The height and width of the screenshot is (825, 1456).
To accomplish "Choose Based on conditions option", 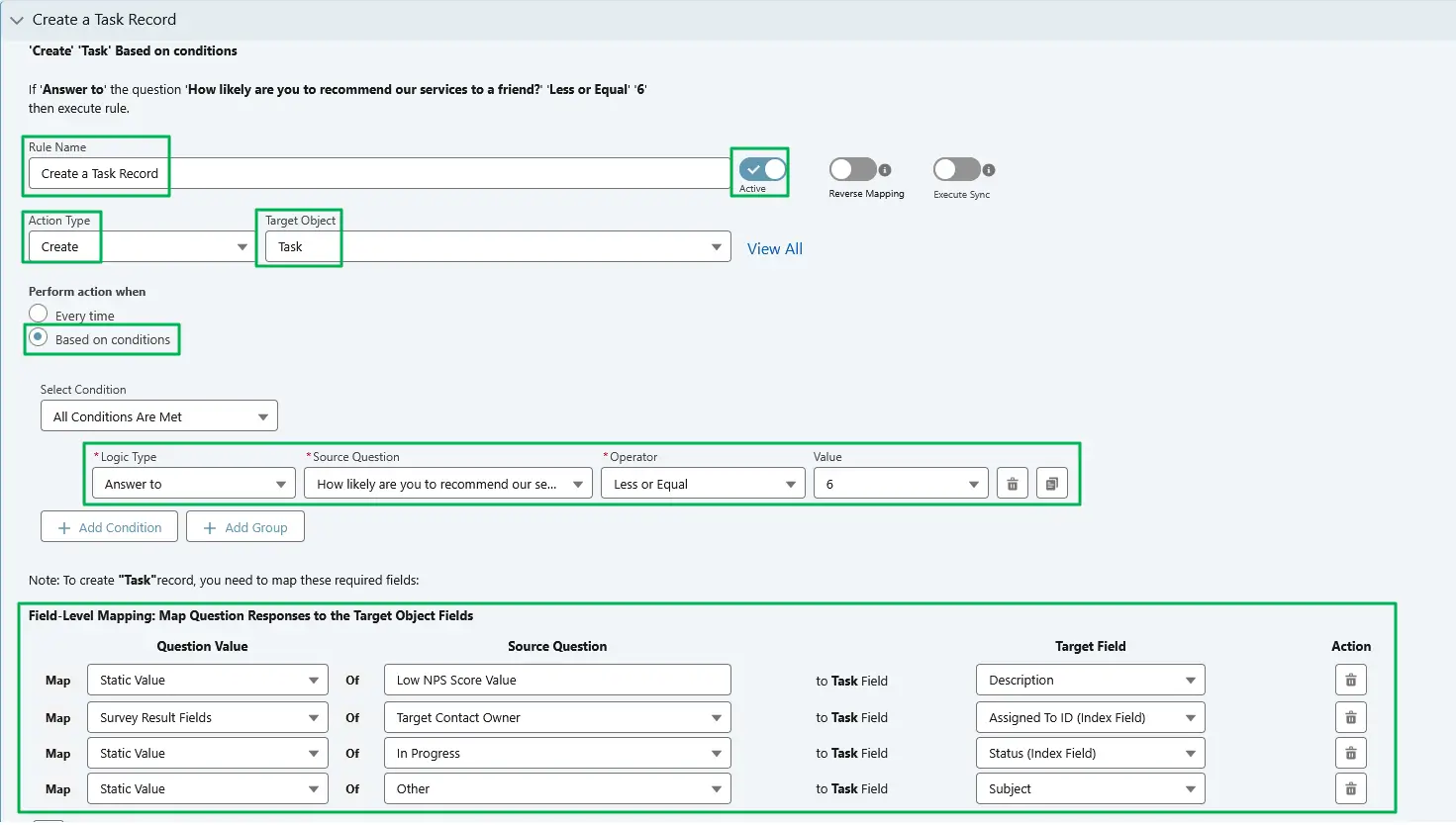I will 38,339.
